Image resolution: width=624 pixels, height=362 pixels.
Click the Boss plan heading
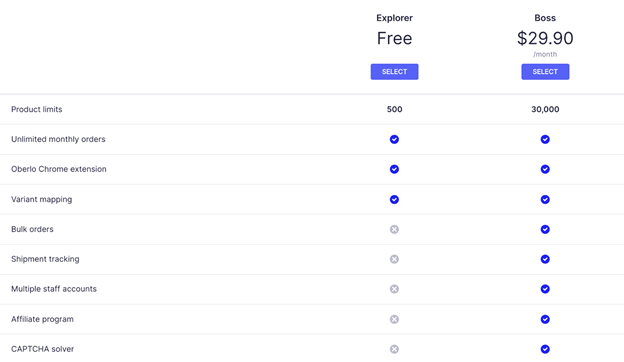click(x=545, y=18)
